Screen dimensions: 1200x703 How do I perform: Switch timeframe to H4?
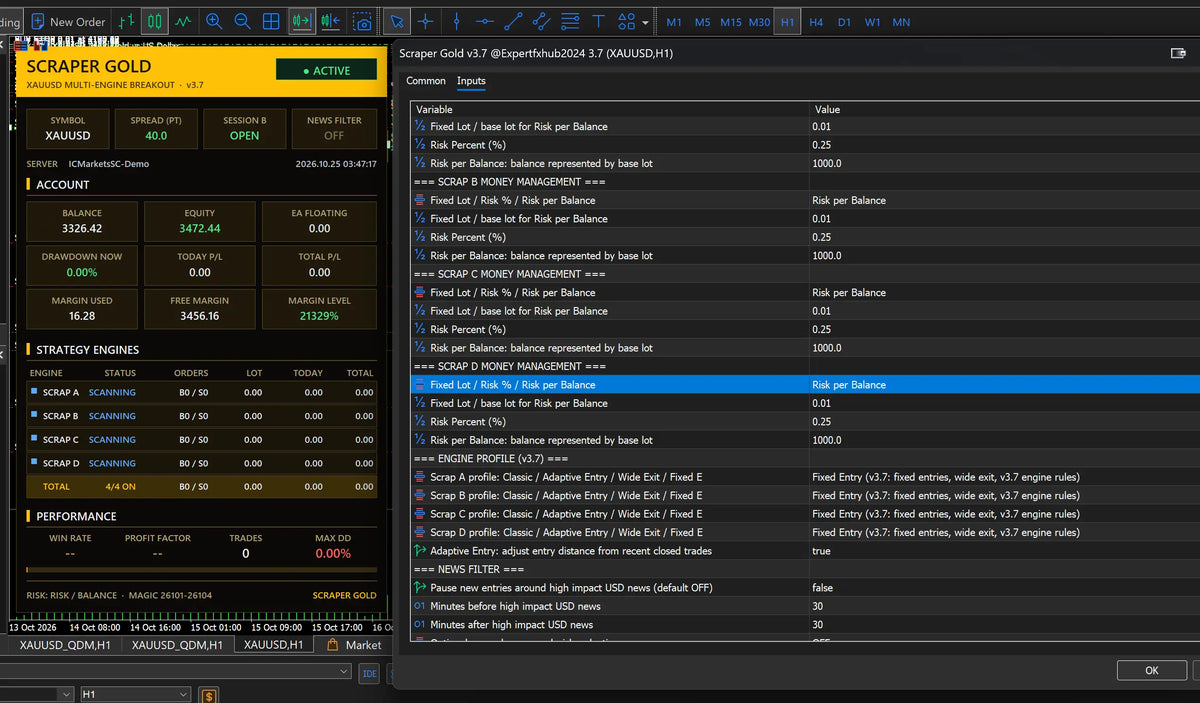pos(816,21)
